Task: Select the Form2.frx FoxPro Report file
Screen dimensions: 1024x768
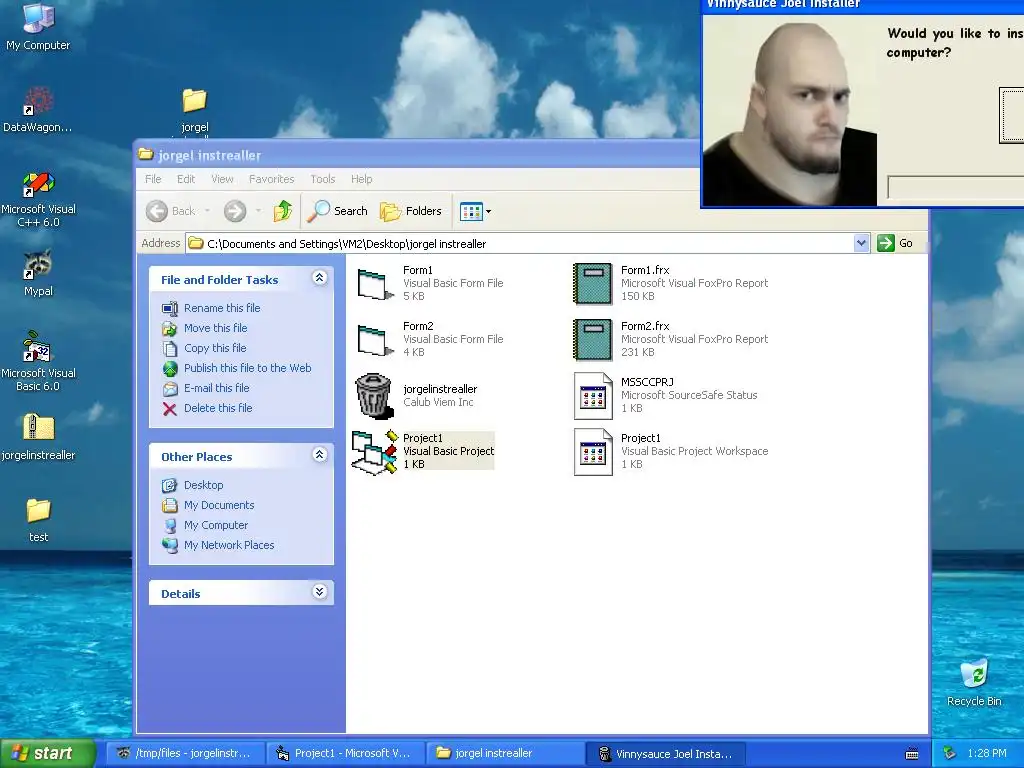Action: [670, 339]
